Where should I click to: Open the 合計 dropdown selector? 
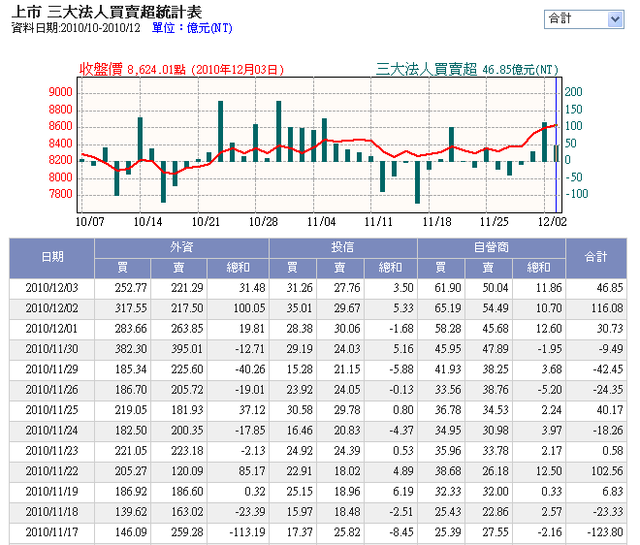584,19
